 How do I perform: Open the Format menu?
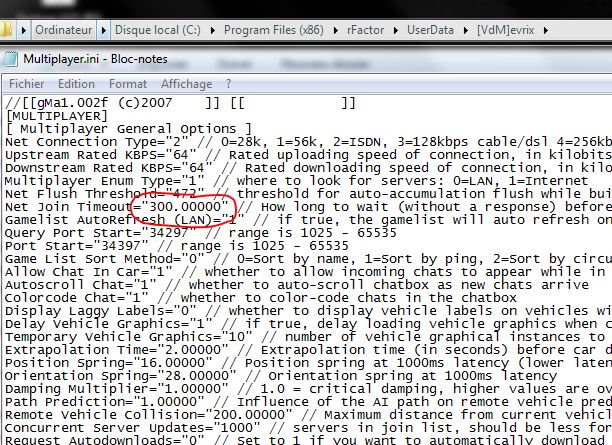coord(128,84)
